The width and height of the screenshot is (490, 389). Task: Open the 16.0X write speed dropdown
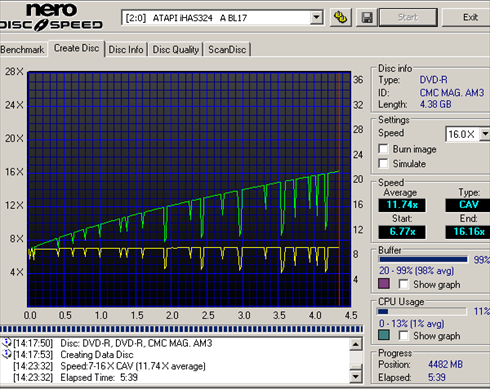(467, 134)
